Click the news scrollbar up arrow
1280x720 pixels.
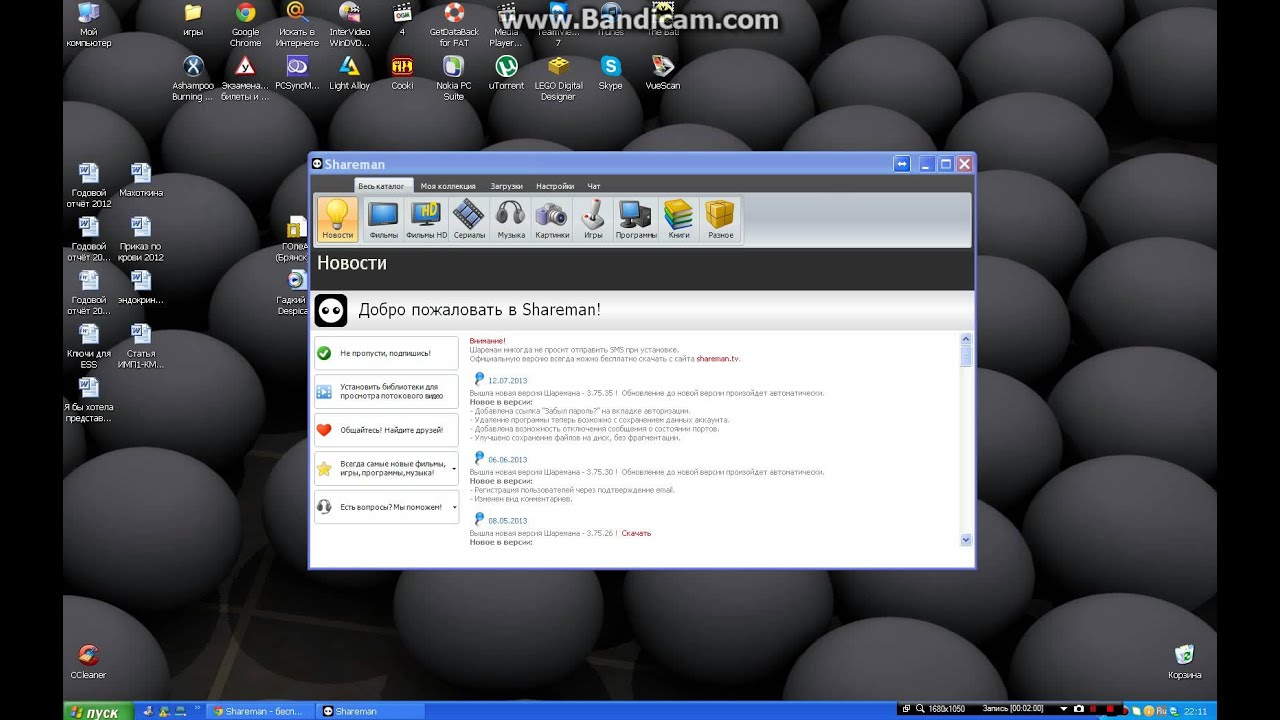pyautogui.click(x=966, y=339)
